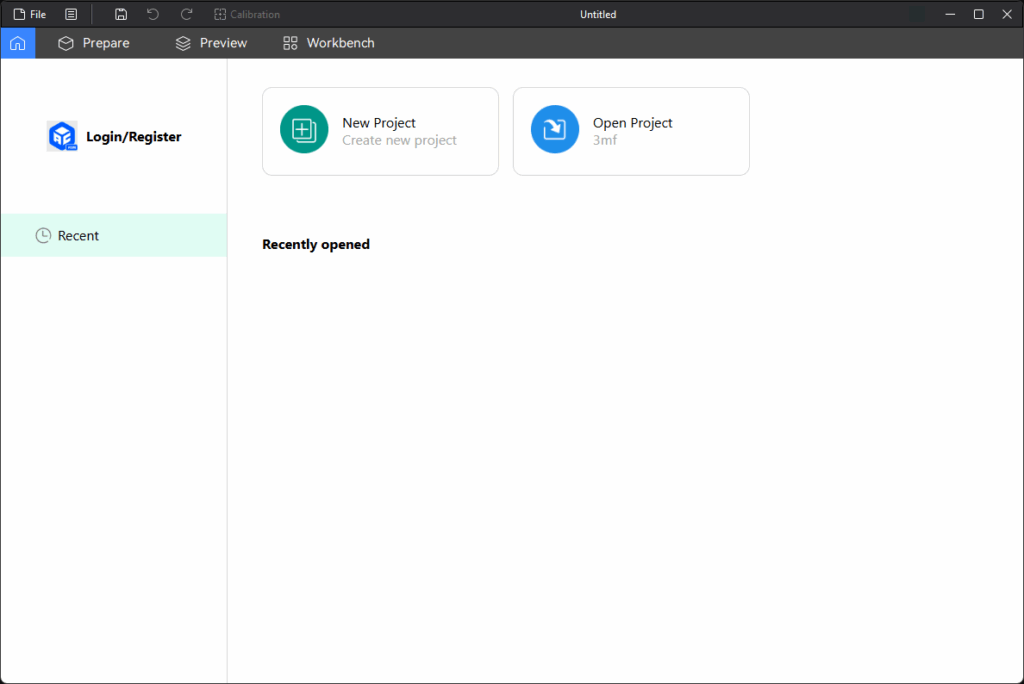Click the save floppy disk icon

pos(121,14)
